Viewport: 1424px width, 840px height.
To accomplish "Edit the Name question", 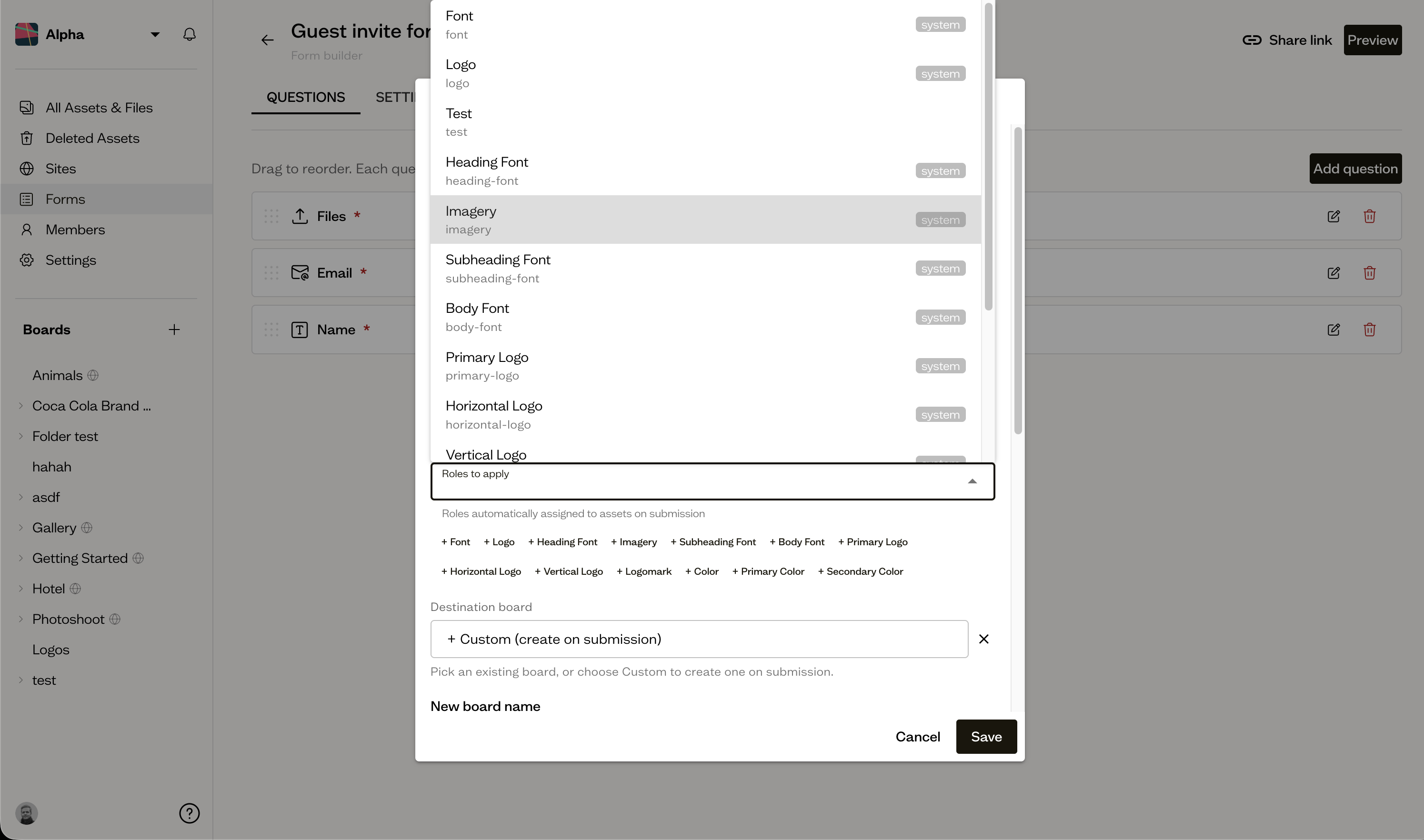I will pyautogui.click(x=1334, y=330).
